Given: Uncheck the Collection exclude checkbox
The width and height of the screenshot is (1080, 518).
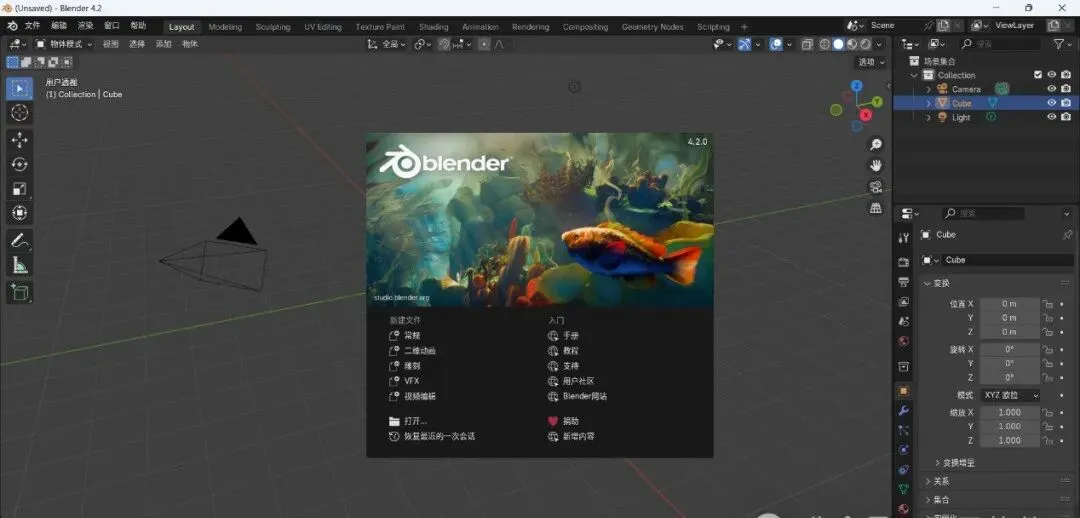Looking at the screenshot, I should coord(1038,74).
